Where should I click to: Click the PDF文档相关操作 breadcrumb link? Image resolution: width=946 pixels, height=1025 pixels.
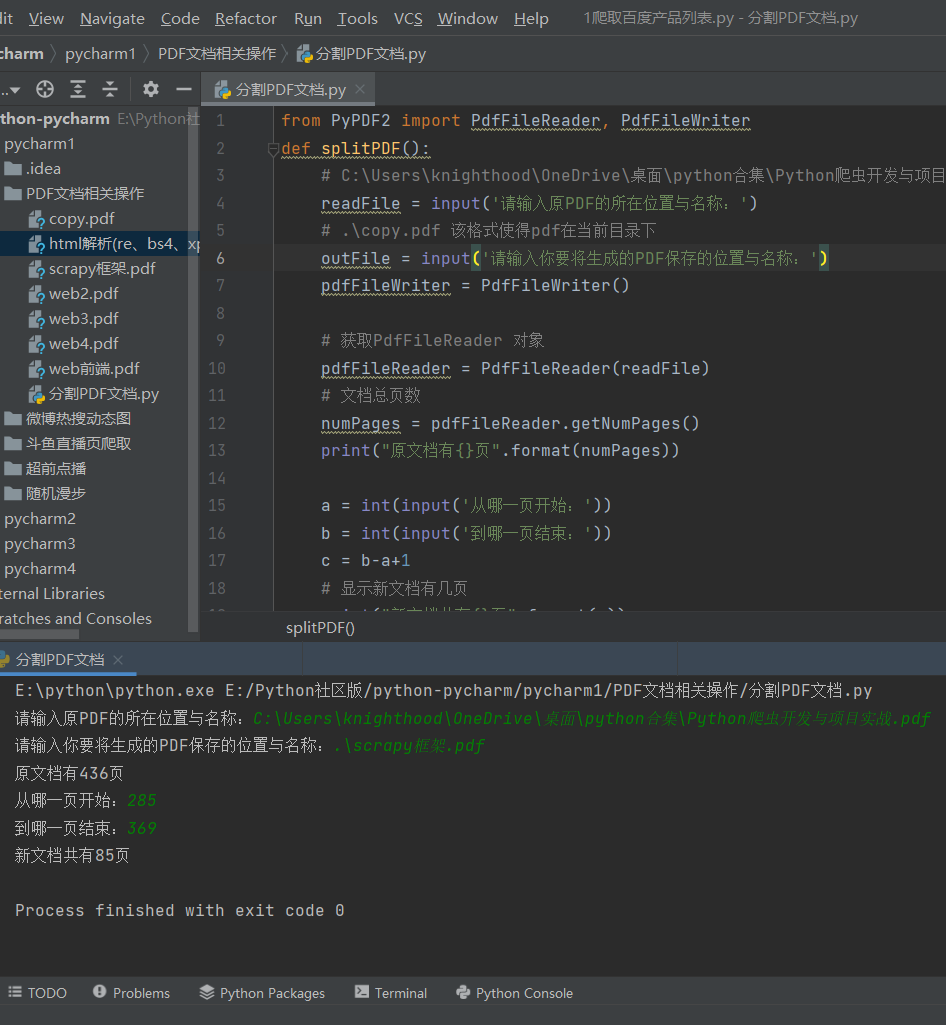click(219, 54)
